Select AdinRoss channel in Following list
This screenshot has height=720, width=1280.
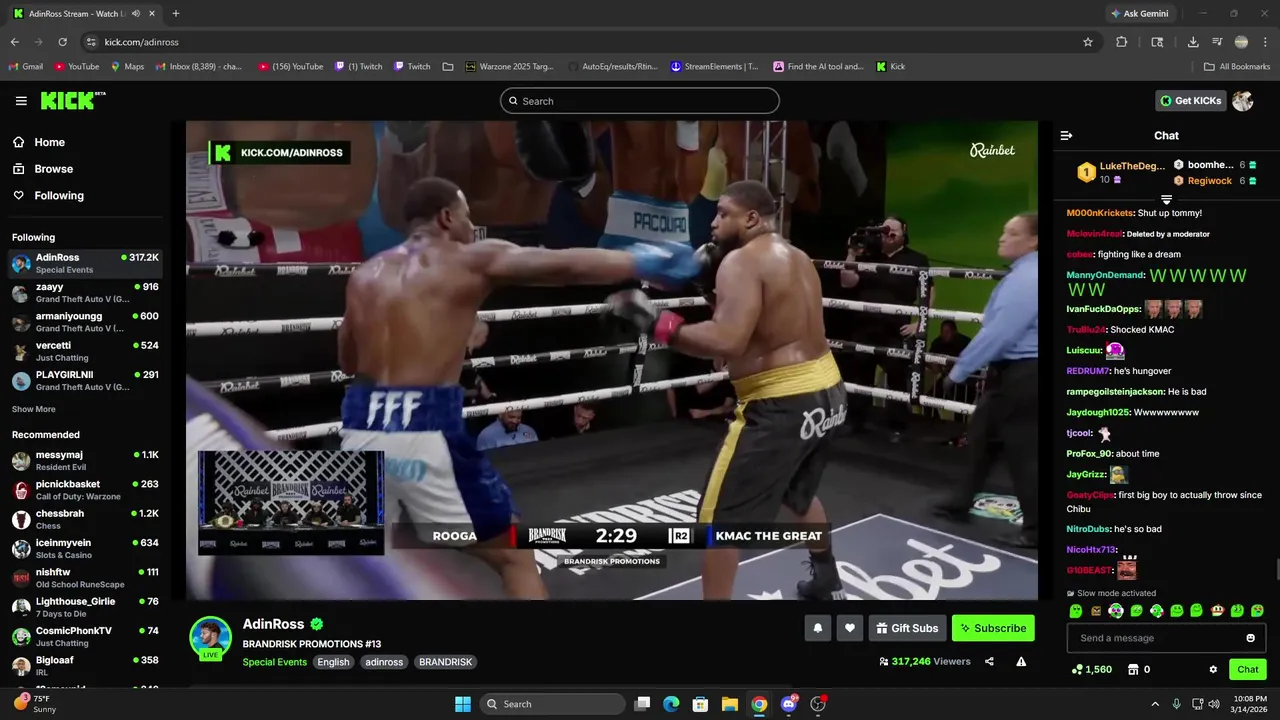[85, 263]
